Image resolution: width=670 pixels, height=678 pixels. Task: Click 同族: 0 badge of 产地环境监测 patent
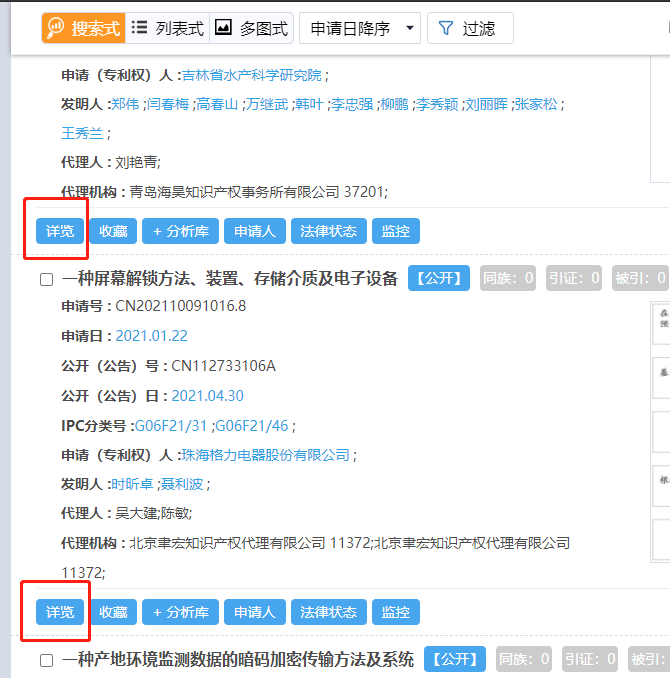pos(524,659)
